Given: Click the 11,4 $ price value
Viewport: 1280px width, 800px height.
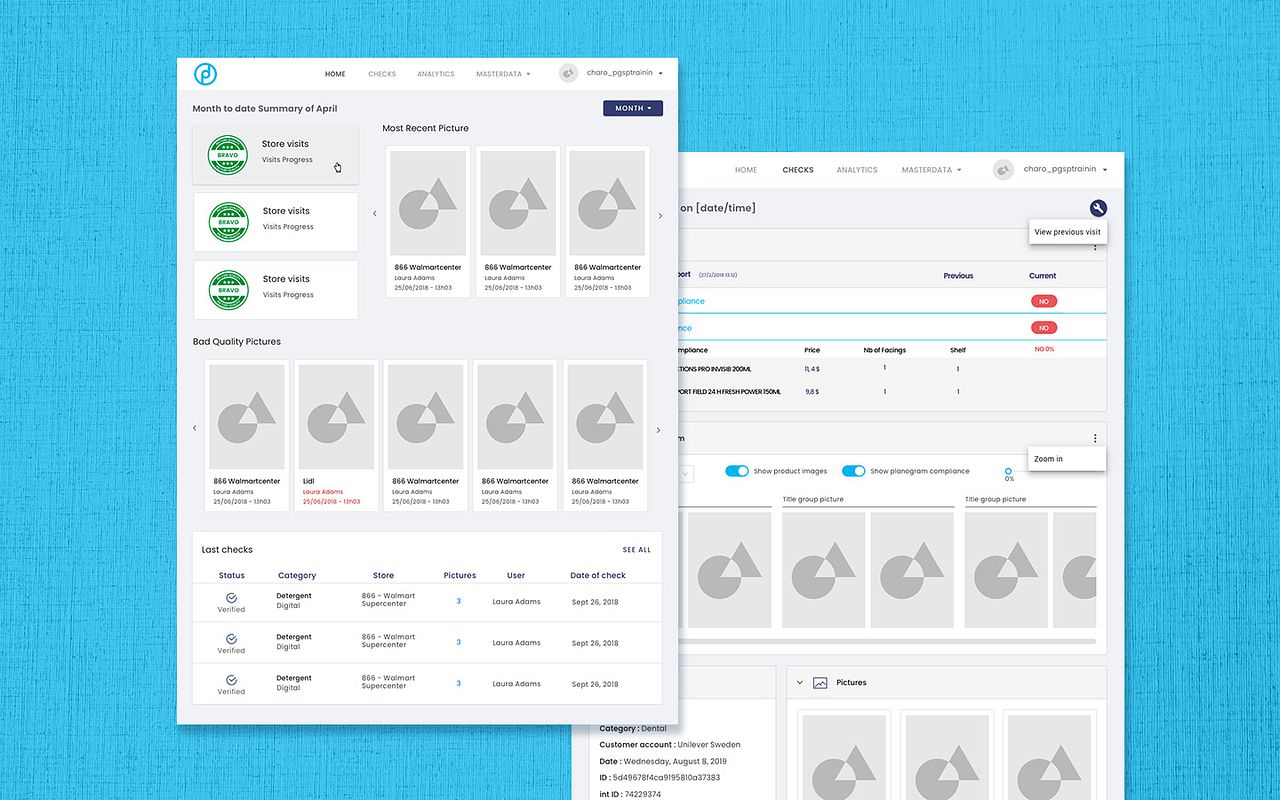Looking at the screenshot, I should (x=812, y=369).
